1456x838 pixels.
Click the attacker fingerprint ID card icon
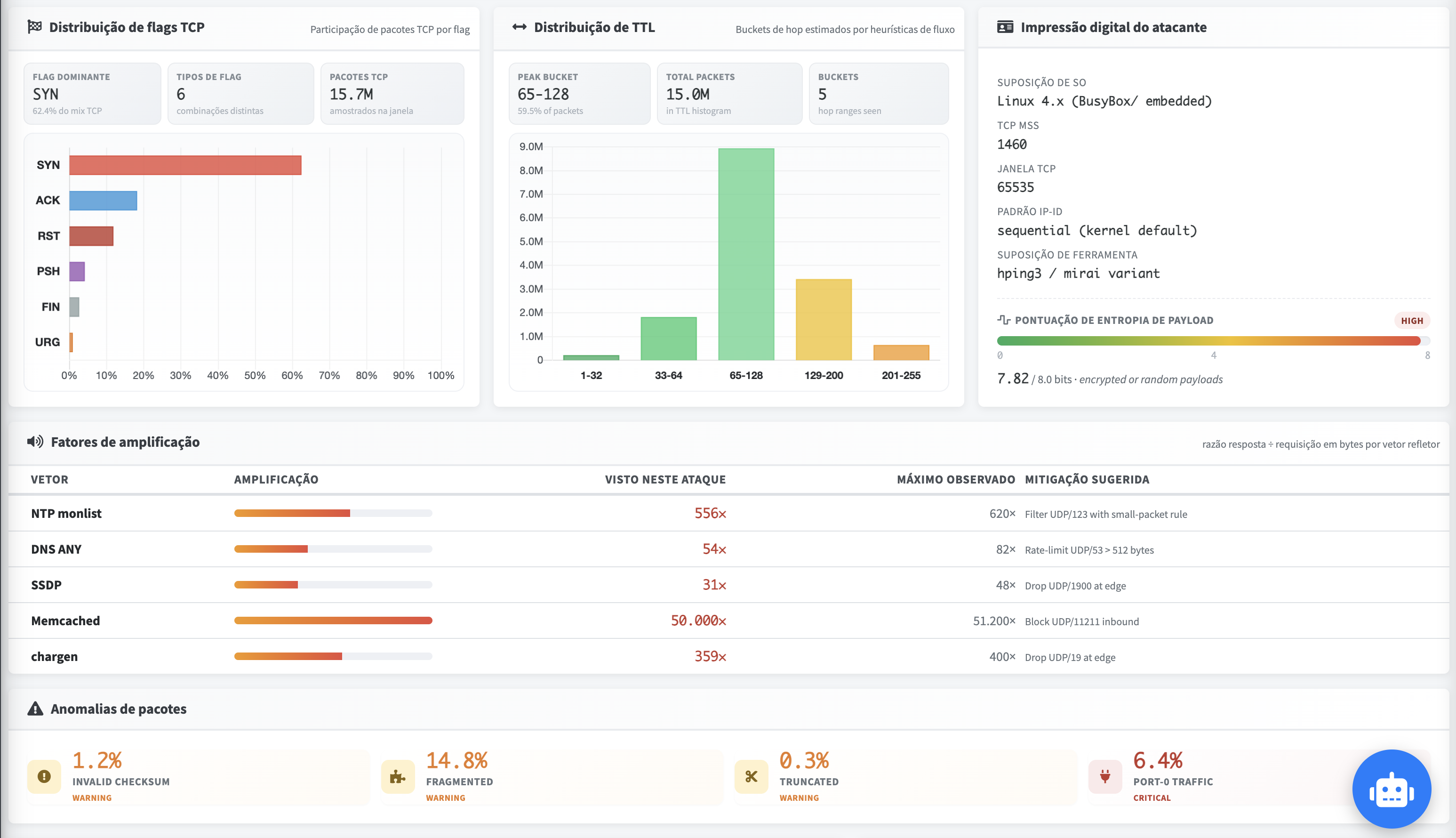pyautogui.click(x=1004, y=26)
